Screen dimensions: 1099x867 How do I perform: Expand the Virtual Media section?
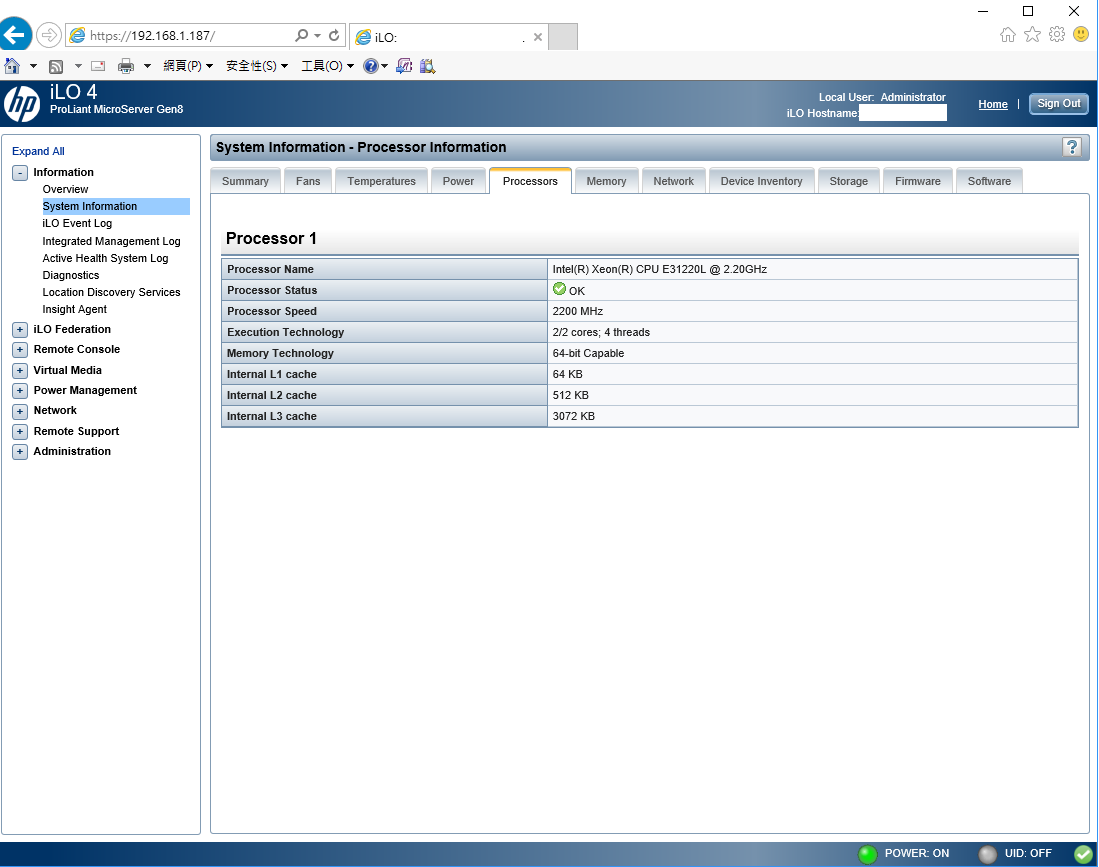tap(20, 371)
